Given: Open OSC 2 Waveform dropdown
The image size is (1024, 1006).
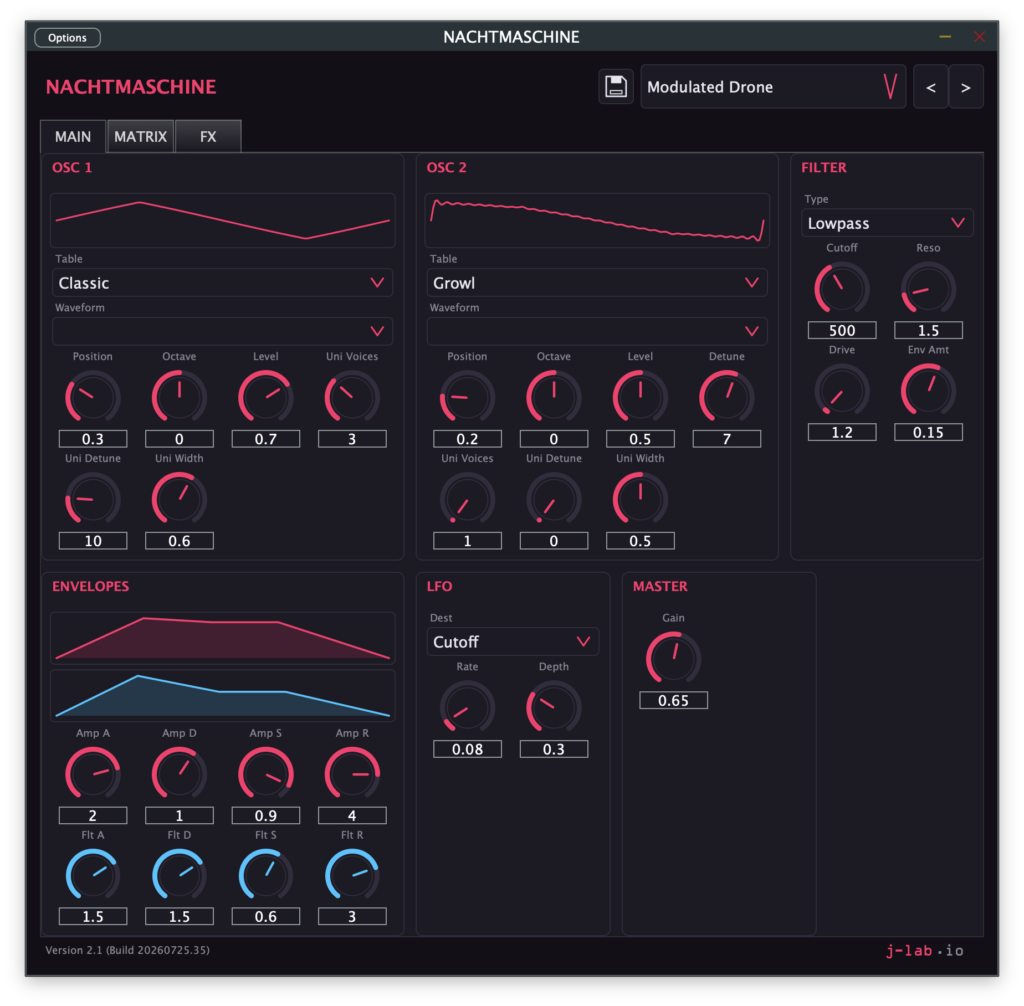Looking at the screenshot, I should [x=597, y=331].
